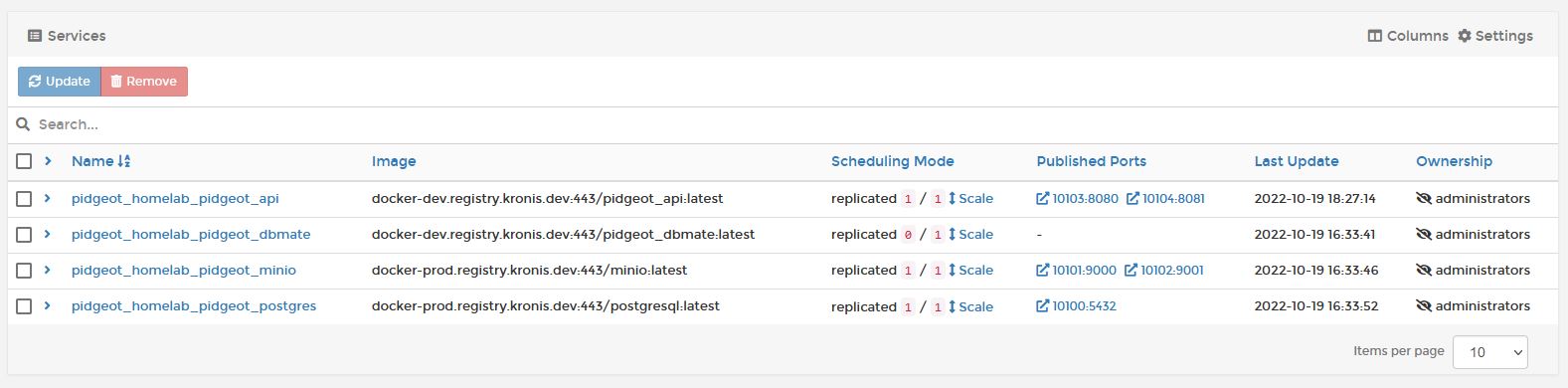Toggle the select-all services checkbox
Image resolution: width=1568 pixels, height=388 pixels.
click(x=24, y=161)
